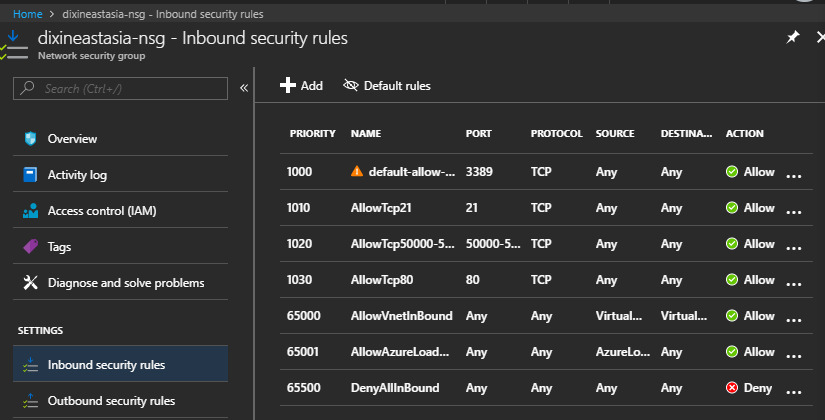Open Access control (IAM)
825x420 pixels.
(120, 211)
